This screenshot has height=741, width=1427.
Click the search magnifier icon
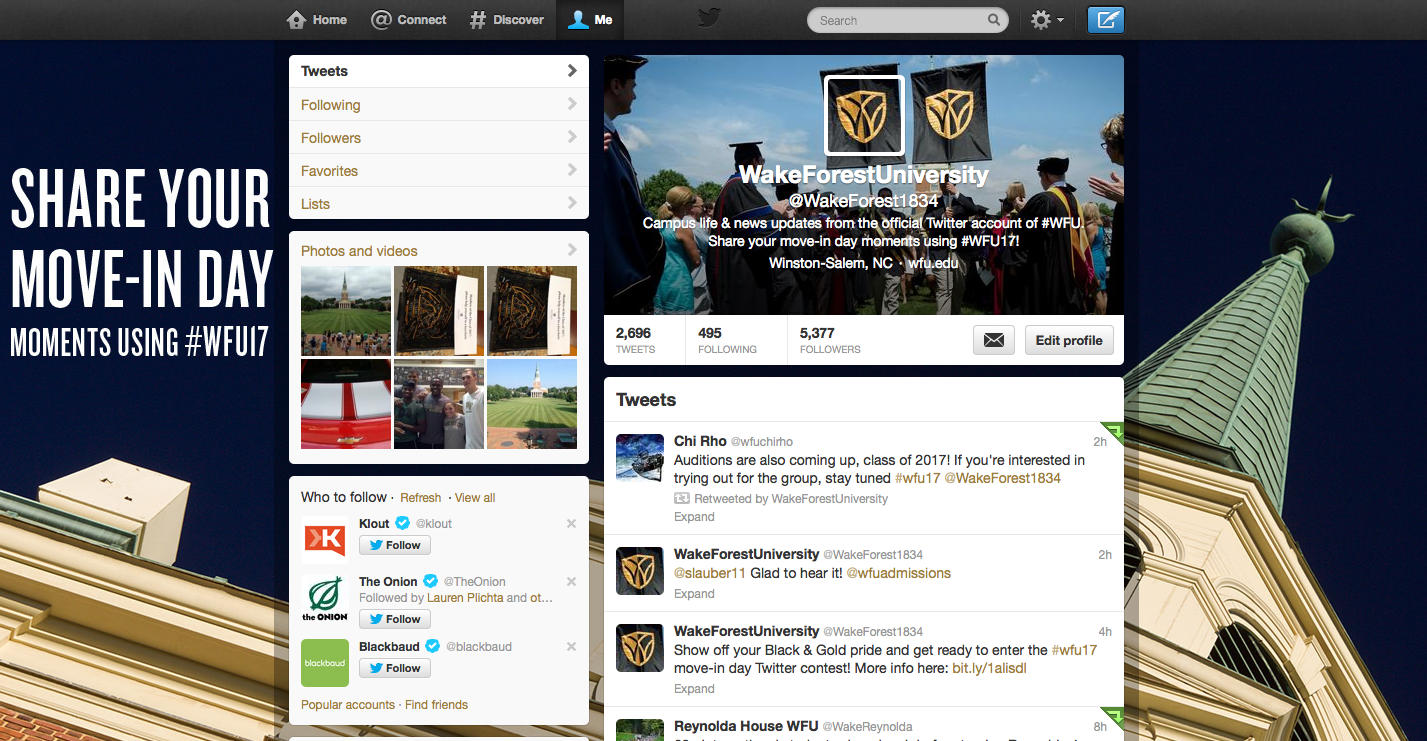(x=994, y=20)
